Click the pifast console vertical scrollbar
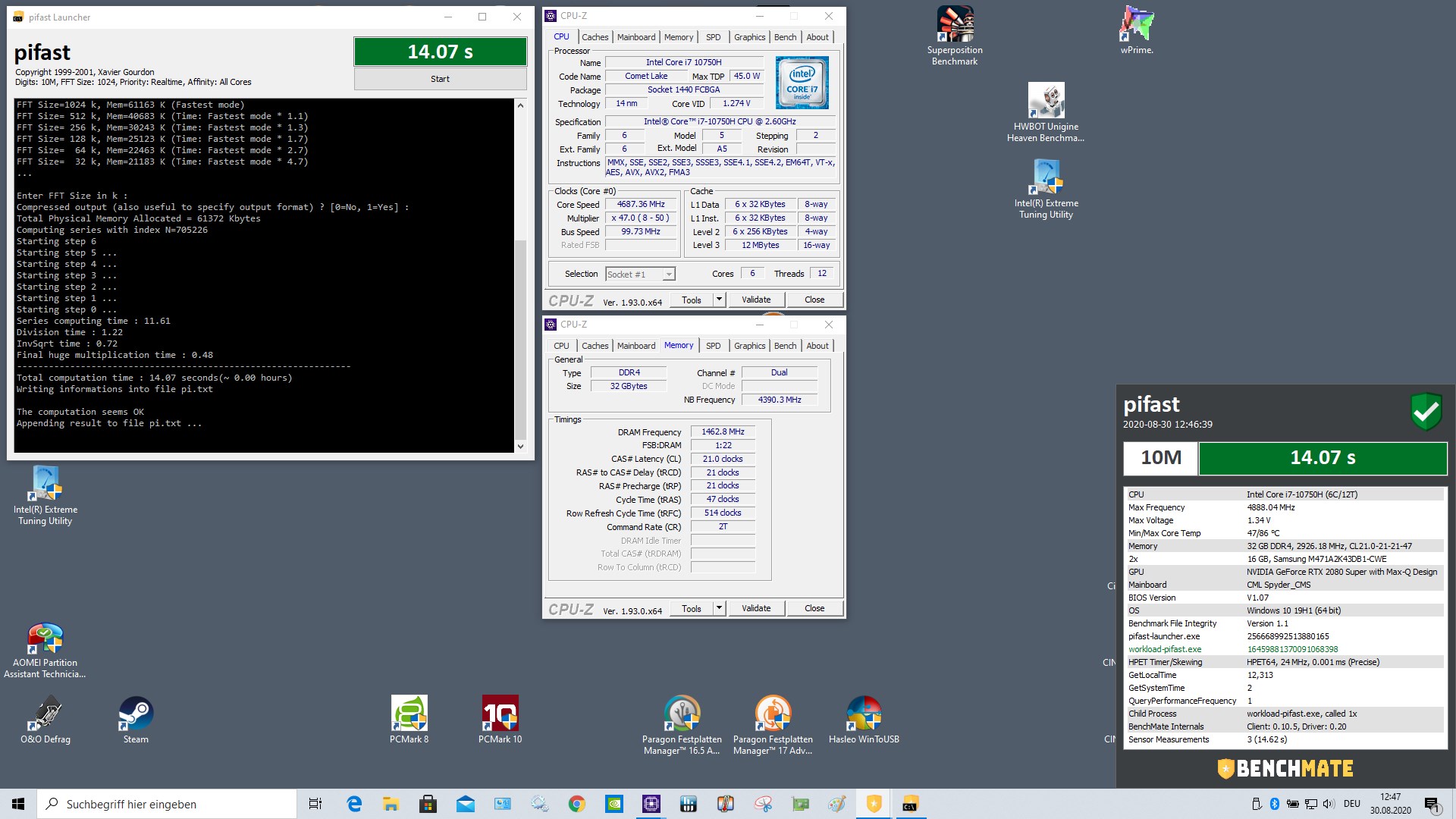This screenshot has height=819, width=1456. coord(520,339)
